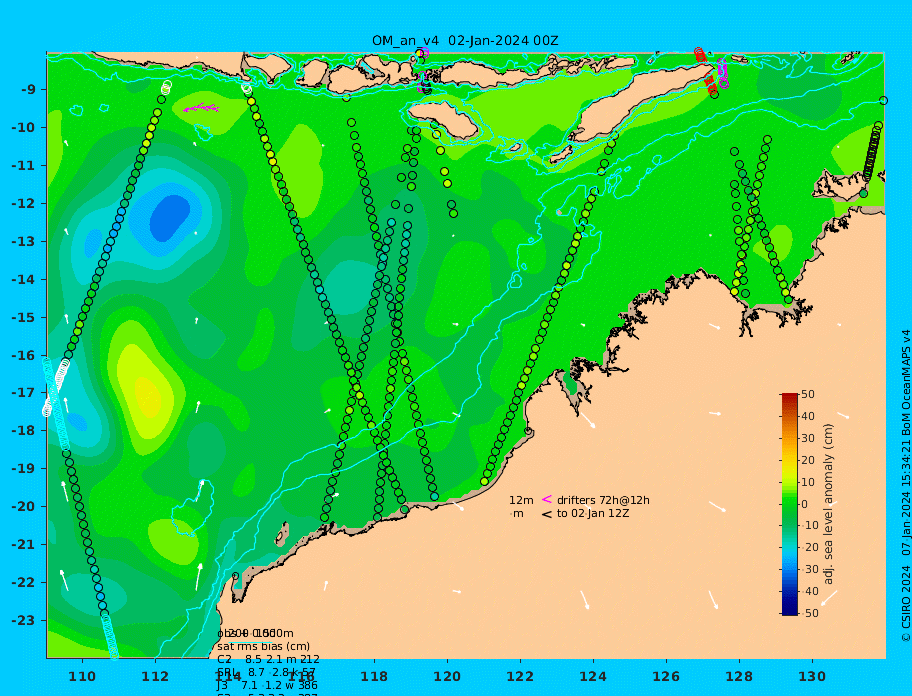
Task: Click the 'drifters 72h@12h' legend label
Action: click(x=603, y=500)
